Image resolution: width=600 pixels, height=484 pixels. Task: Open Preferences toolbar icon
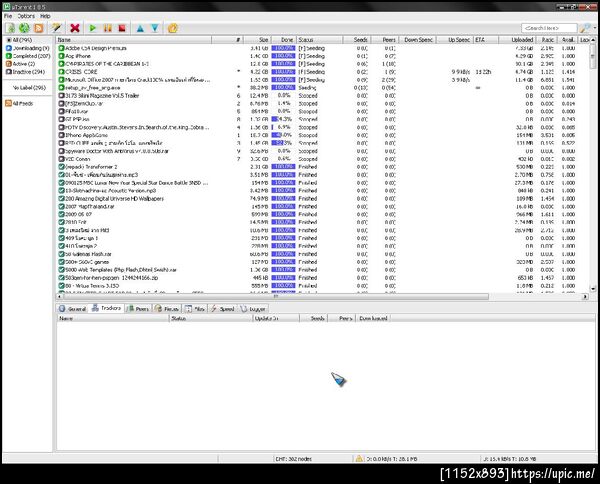click(x=173, y=28)
